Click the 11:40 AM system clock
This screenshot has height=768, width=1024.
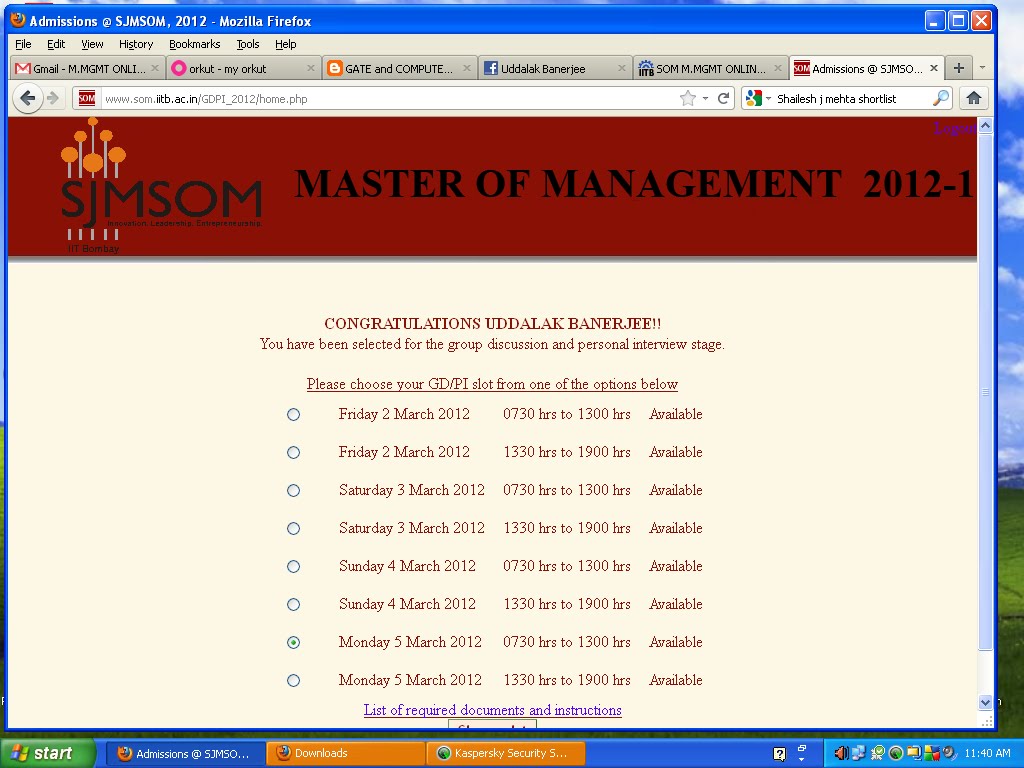click(x=987, y=753)
